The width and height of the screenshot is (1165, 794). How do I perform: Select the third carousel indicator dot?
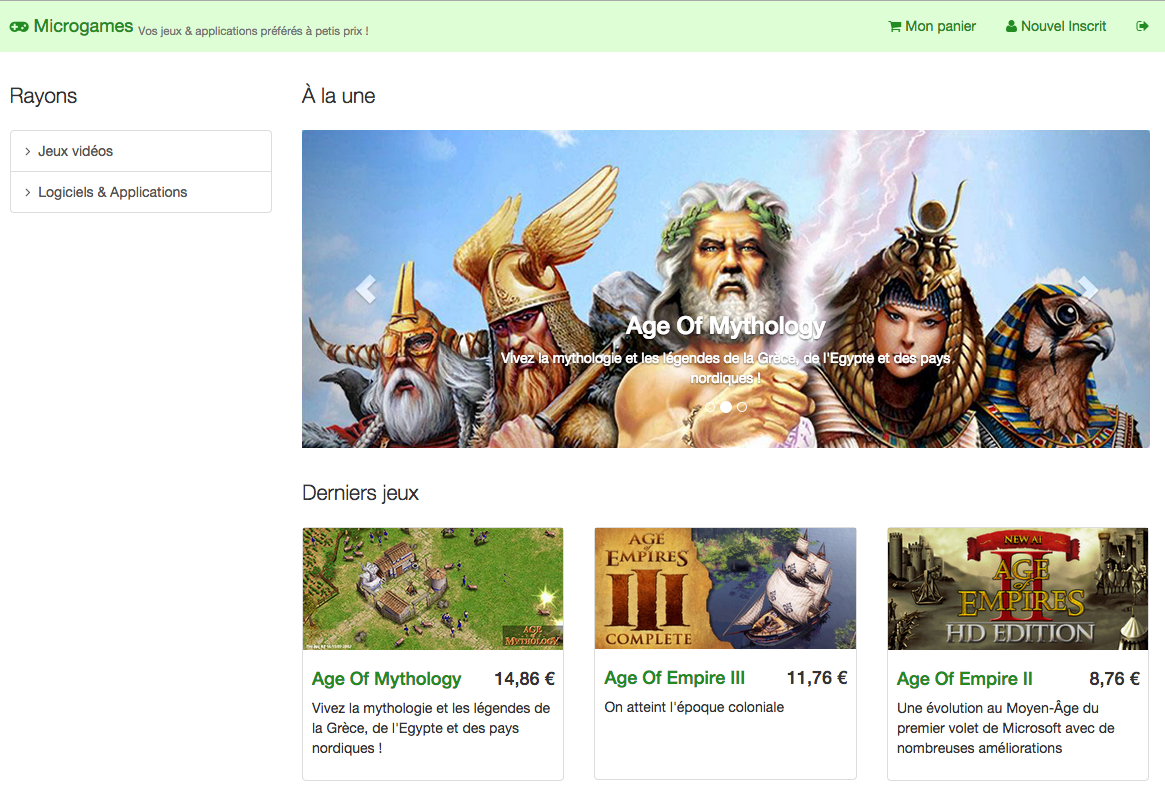tap(741, 407)
